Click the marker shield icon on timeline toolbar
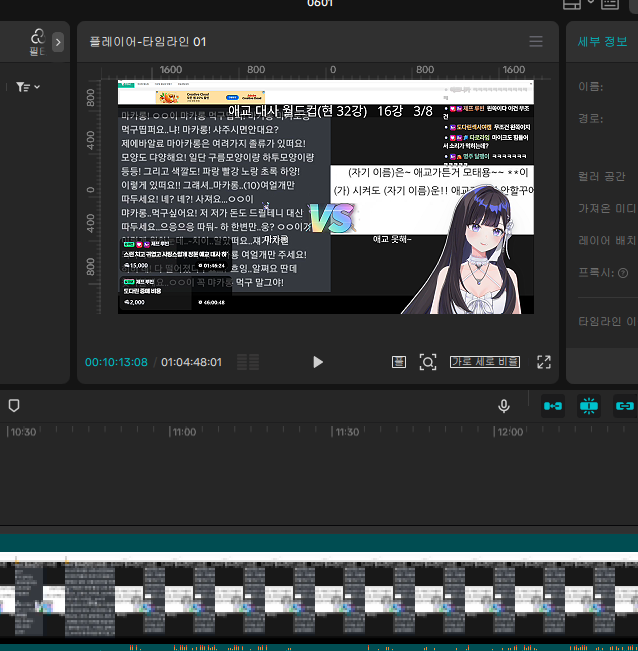 click(x=14, y=406)
